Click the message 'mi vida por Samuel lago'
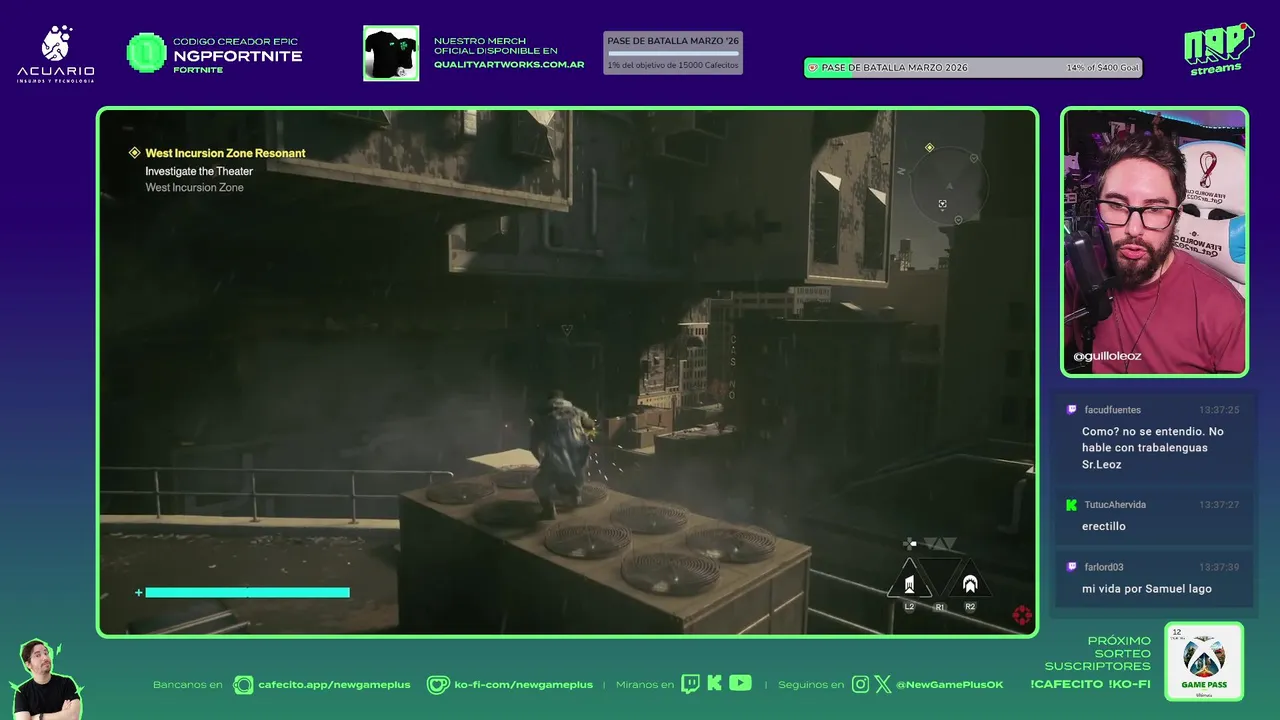The image size is (1280, 720). coord(1147,589)
